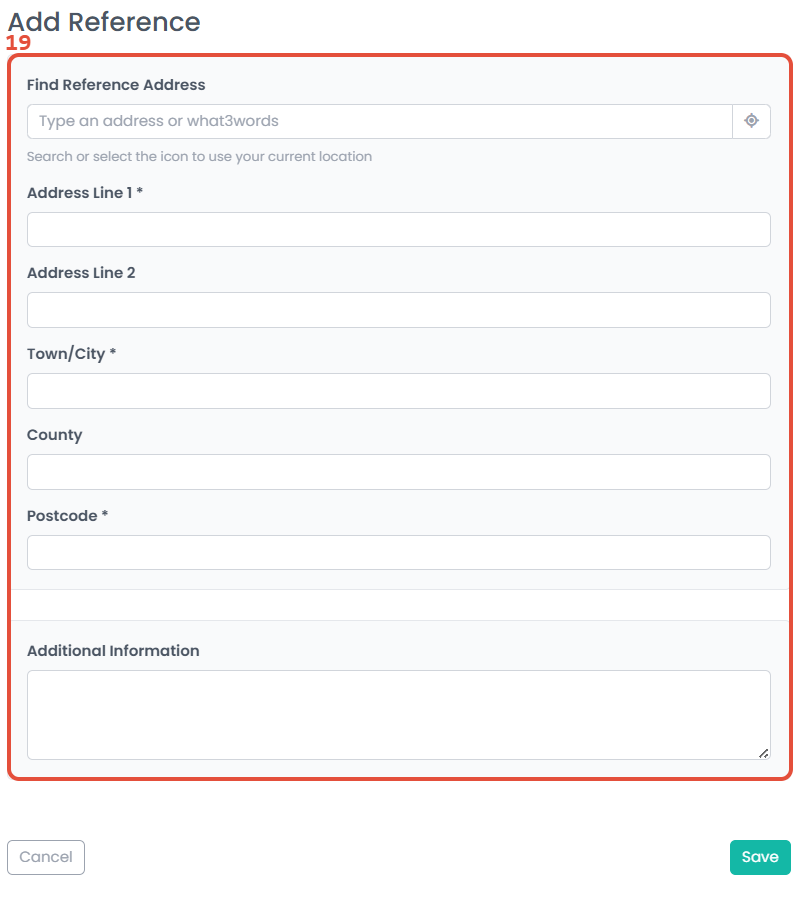803x901 pixels.
Task: Cancel adding the reference
Action: (46, 858)
